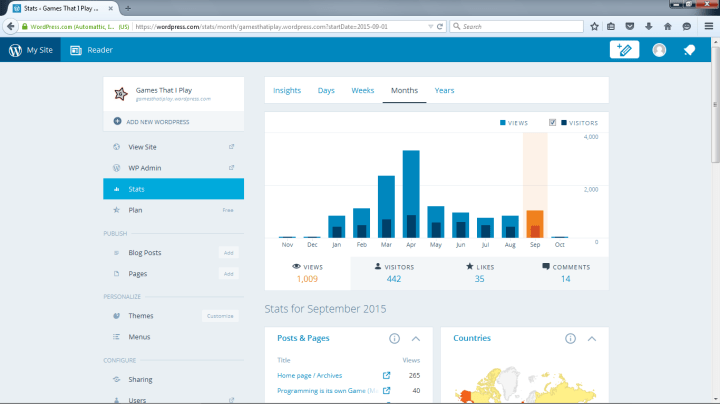The width and height of the screenshot is (720, 404).
Task: Click the April bar in the chart
Action: coord(411,194)
